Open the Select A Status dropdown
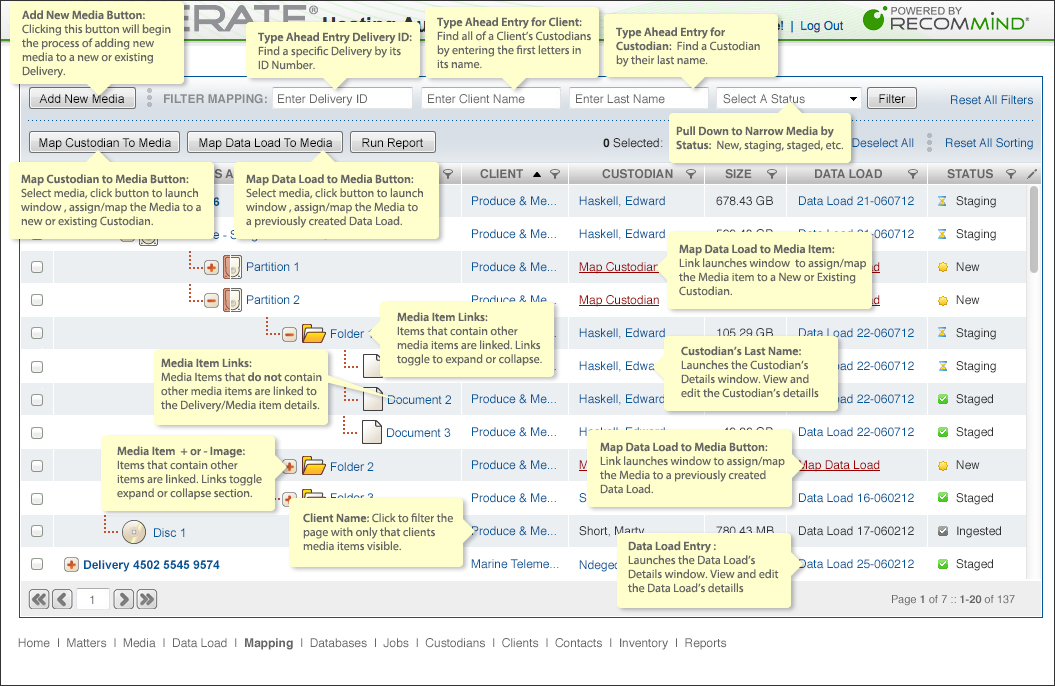The height and width of the screenshot is (686, 1055). (x=789, y=99)
